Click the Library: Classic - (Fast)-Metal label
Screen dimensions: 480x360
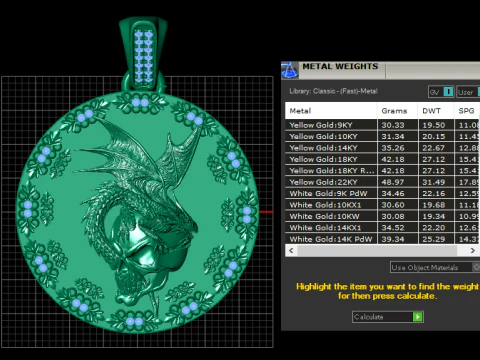333,91
